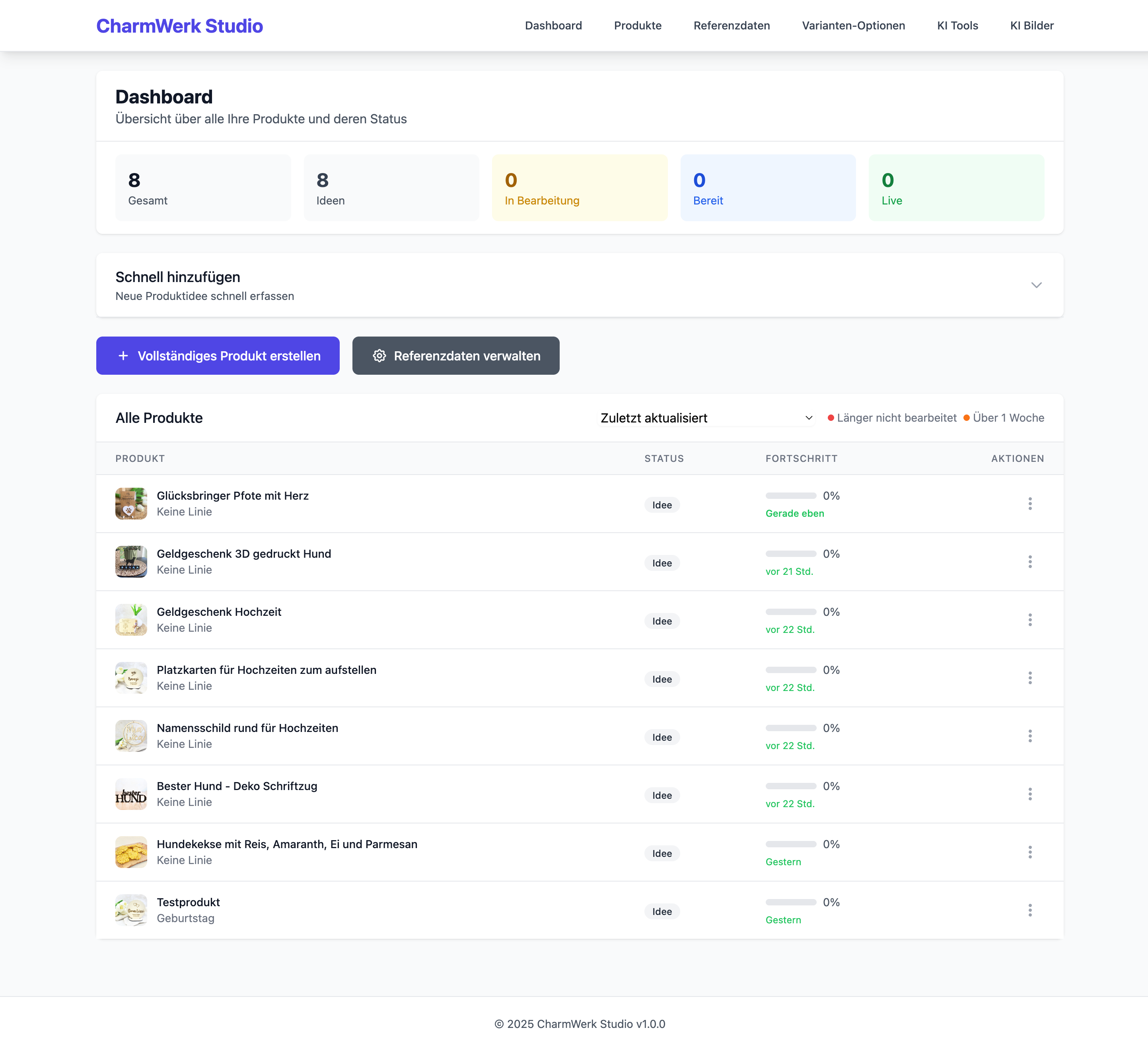Open Varianten-Optionen navigation item
Image resolution: width=1148 pixels, height=1051 pixels.
pyautogui.click(x=853, y=25)
